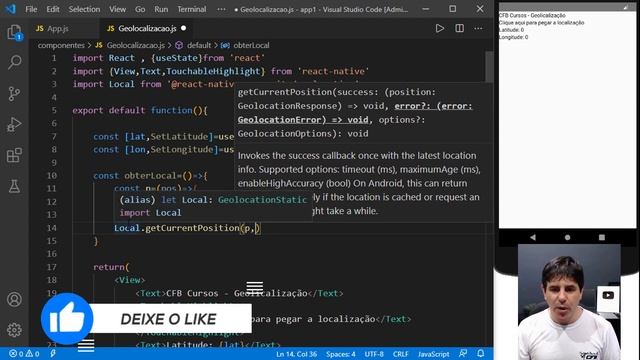640x360 pixels.
Task: Open the Search view in the activity bar
Action: tap(14, 62)
